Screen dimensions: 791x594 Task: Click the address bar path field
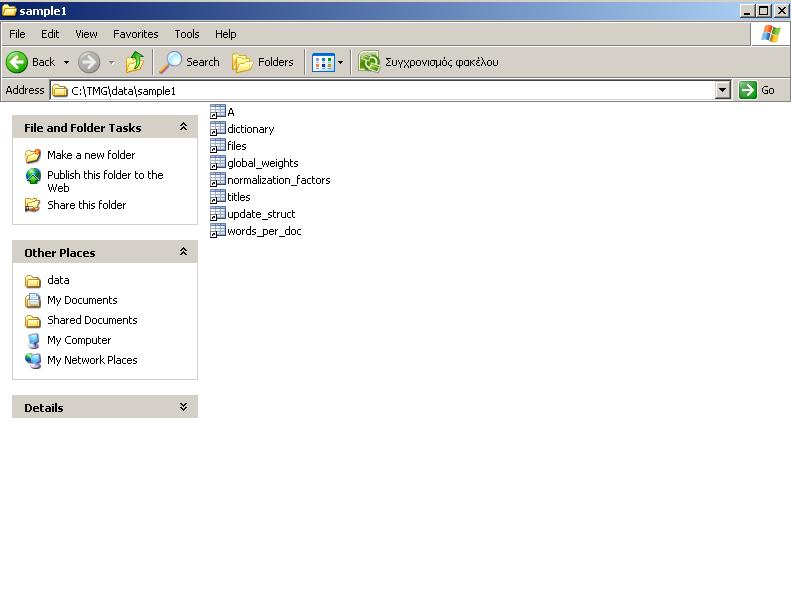tap(390, 90)
